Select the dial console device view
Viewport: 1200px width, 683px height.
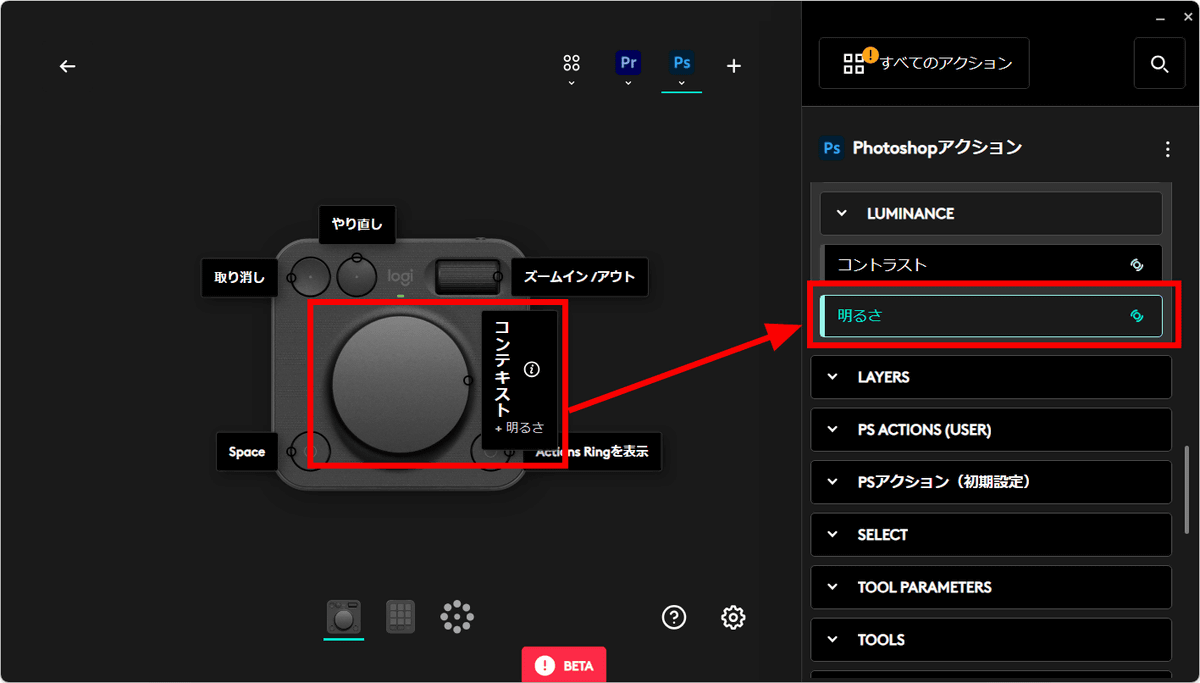(x=343, y=617)
